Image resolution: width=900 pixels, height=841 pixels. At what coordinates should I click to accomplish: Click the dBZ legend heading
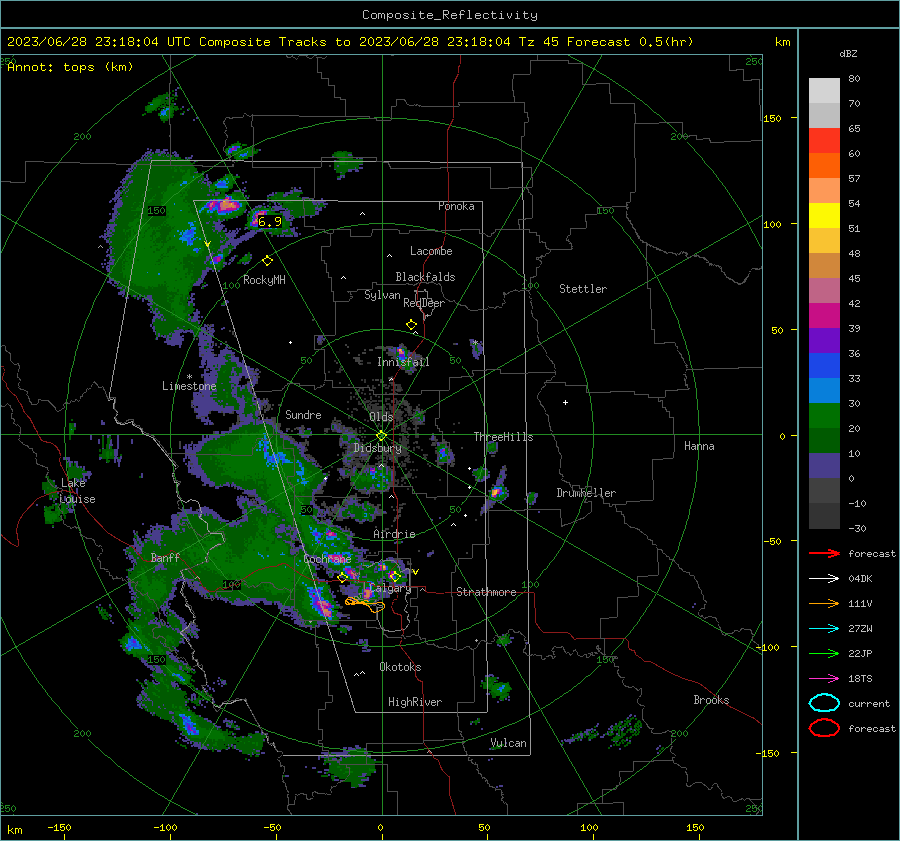point(848,53)
